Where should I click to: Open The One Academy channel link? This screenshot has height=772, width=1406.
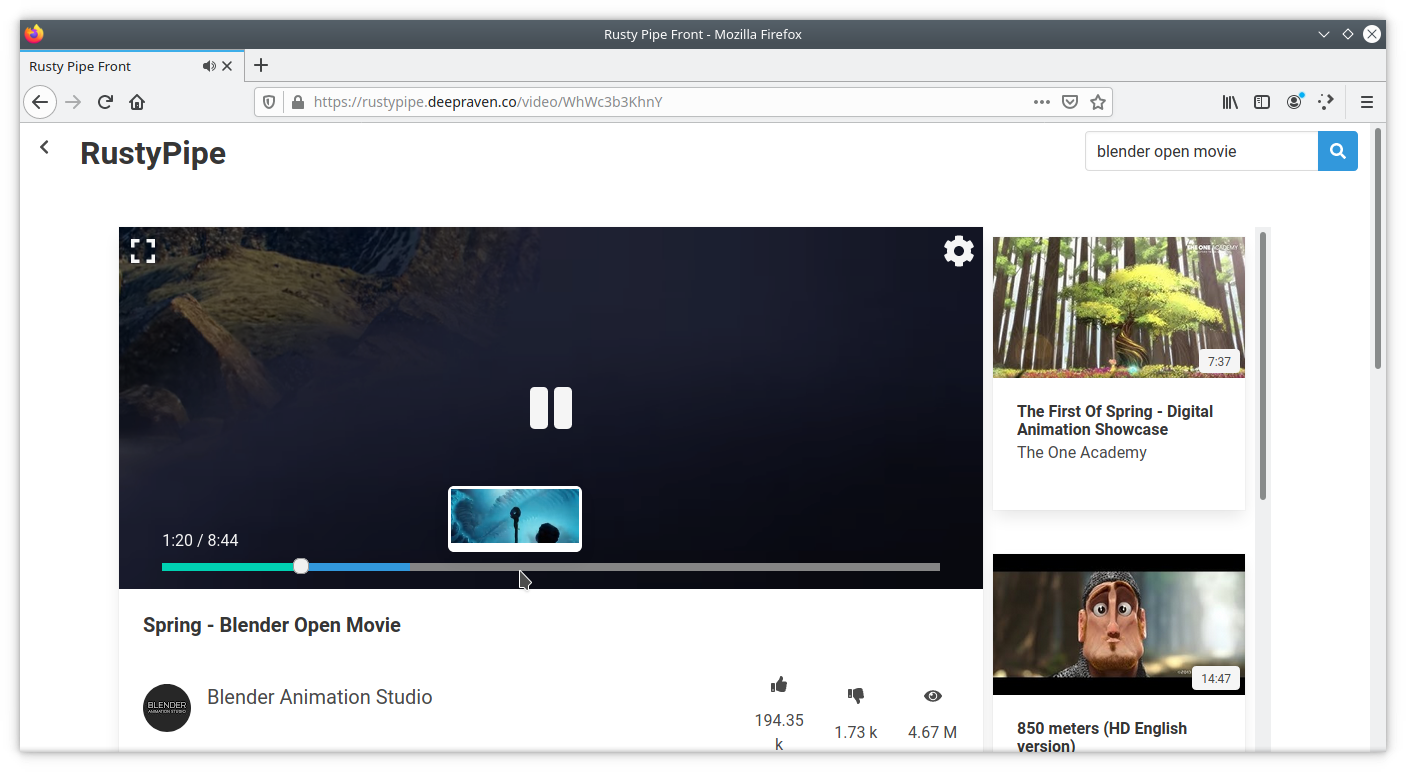click(1082, 452)
